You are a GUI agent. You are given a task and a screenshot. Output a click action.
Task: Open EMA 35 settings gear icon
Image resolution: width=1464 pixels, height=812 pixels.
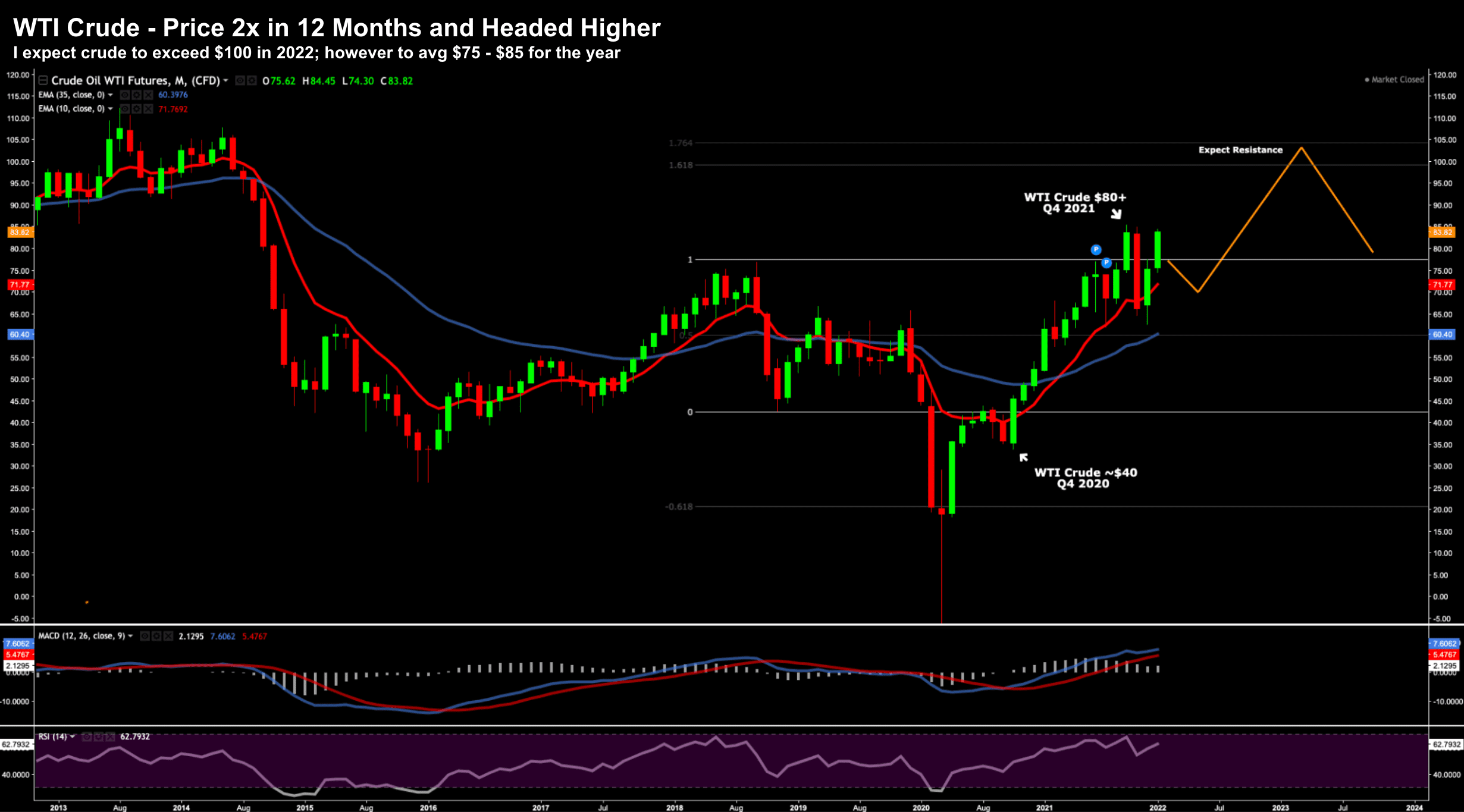tap(136, 95)
